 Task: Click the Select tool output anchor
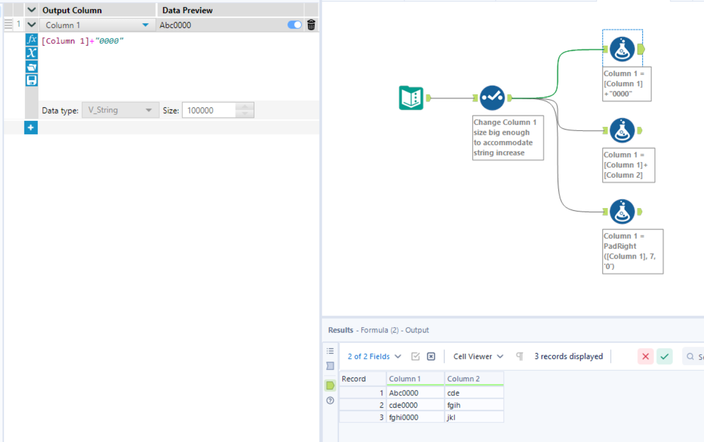click(x=510, y=97)
